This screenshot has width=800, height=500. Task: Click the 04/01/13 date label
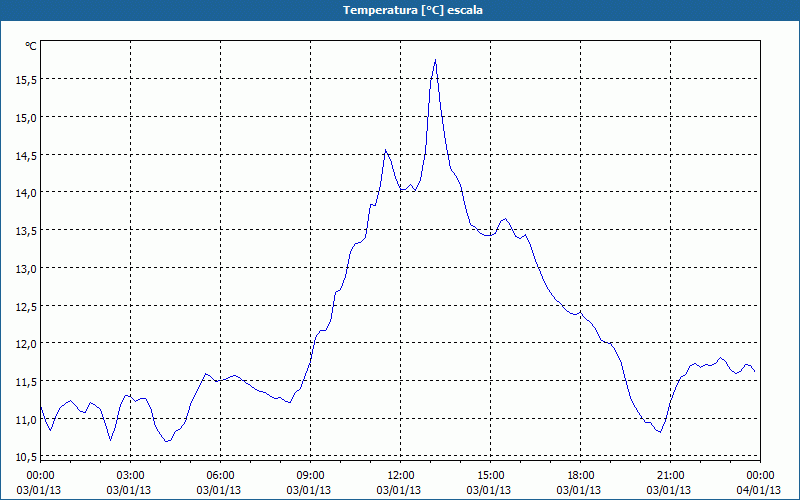759,490
